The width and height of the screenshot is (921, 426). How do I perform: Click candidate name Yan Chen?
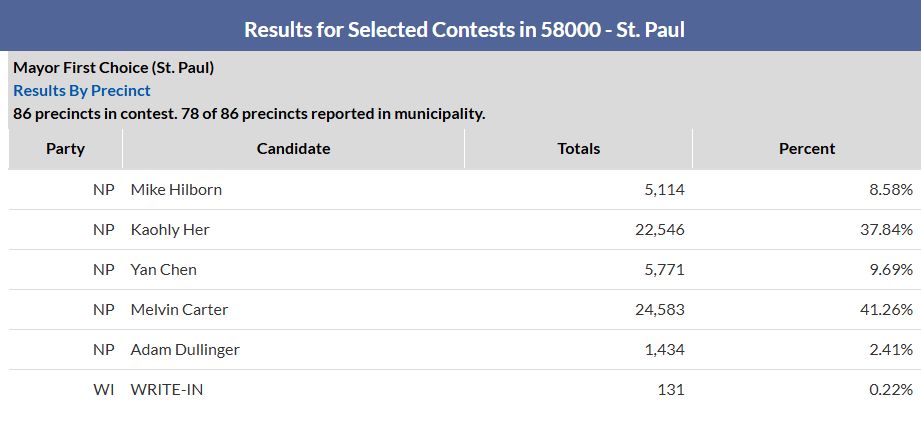[x=164, y=269]
